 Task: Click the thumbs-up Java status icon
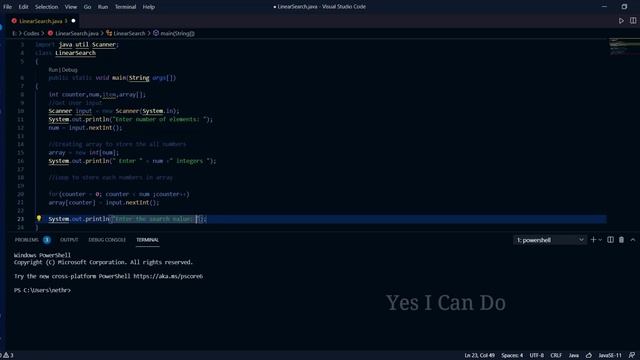tap(589, 356)
